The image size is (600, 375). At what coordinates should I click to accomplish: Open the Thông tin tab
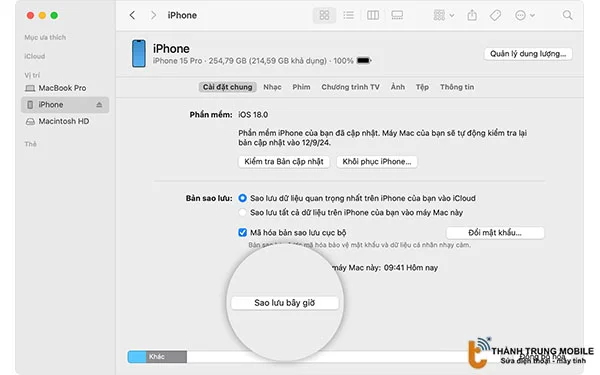[x=457, y=87]
